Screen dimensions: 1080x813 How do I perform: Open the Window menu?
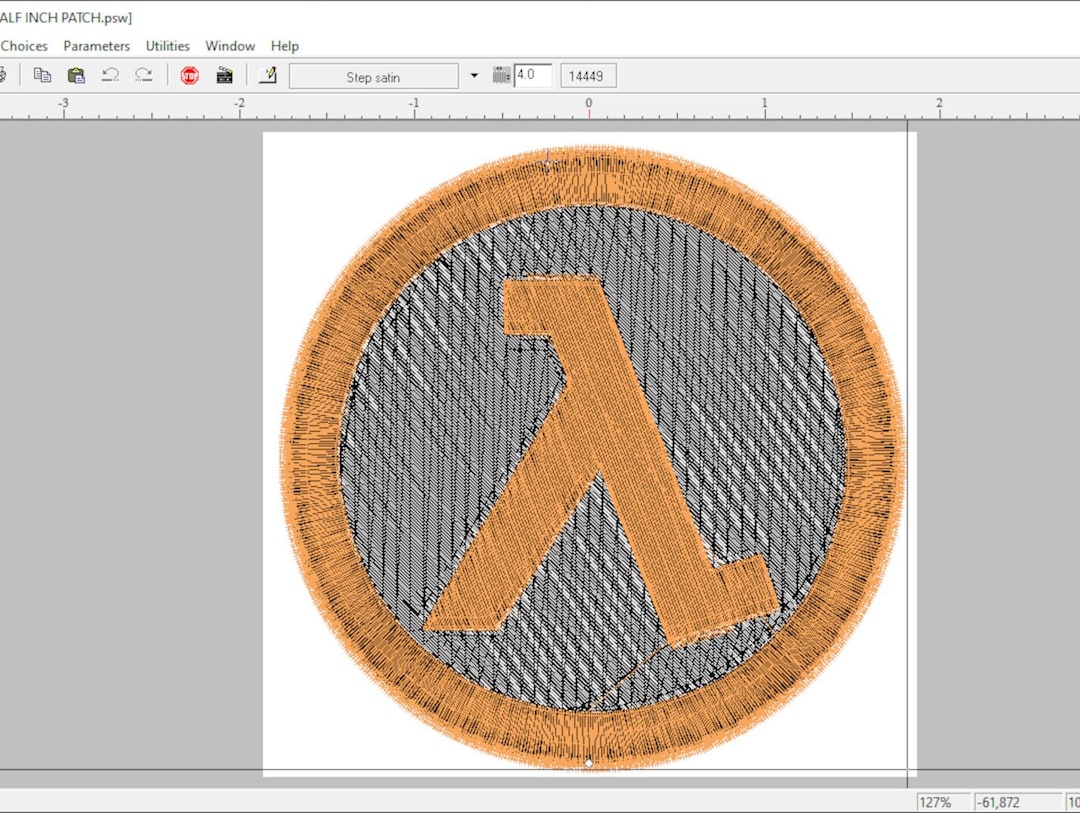[x=230, y=45]
